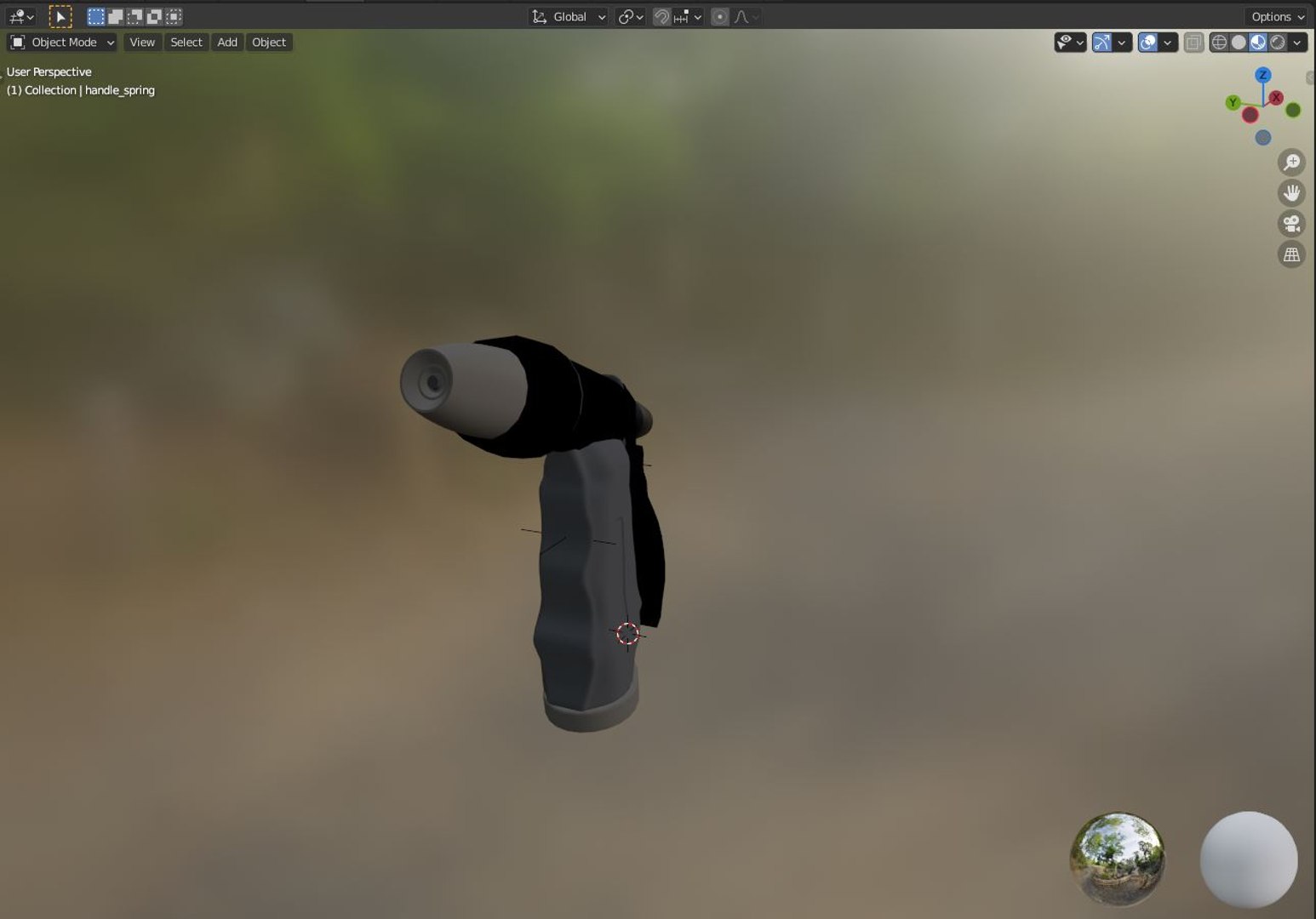Switch to Solid viewport shading
Viewport: 1316px width, 919px height.
1239,42
